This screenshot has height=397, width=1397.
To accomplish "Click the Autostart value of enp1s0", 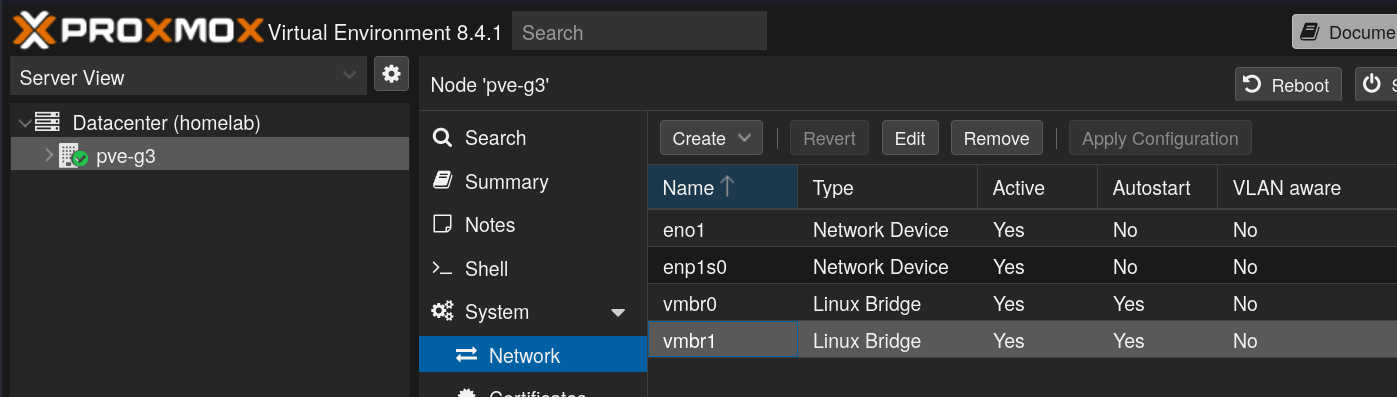I will [x=1125, y=266].
